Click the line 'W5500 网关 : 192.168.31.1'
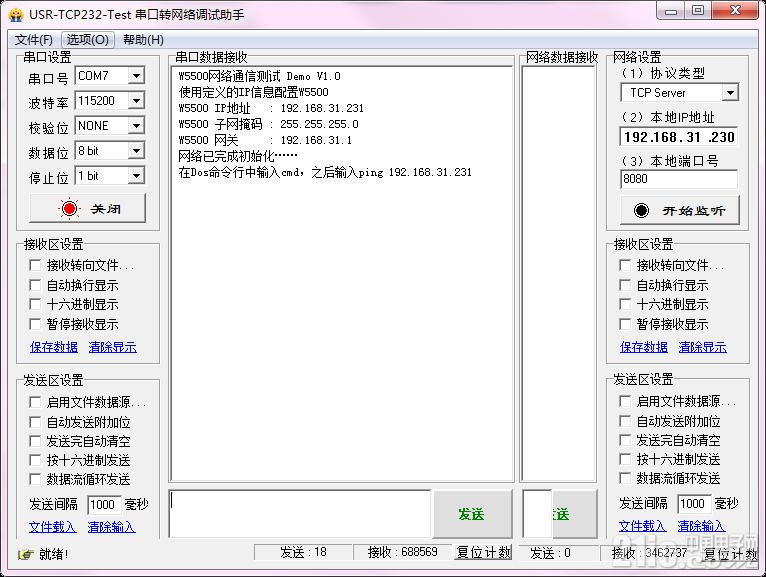This screenshot has width=766, height=577. [x=265, y=140]
